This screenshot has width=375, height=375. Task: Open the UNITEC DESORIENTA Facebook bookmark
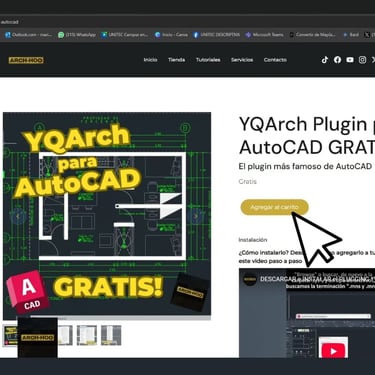coord(216,35)
